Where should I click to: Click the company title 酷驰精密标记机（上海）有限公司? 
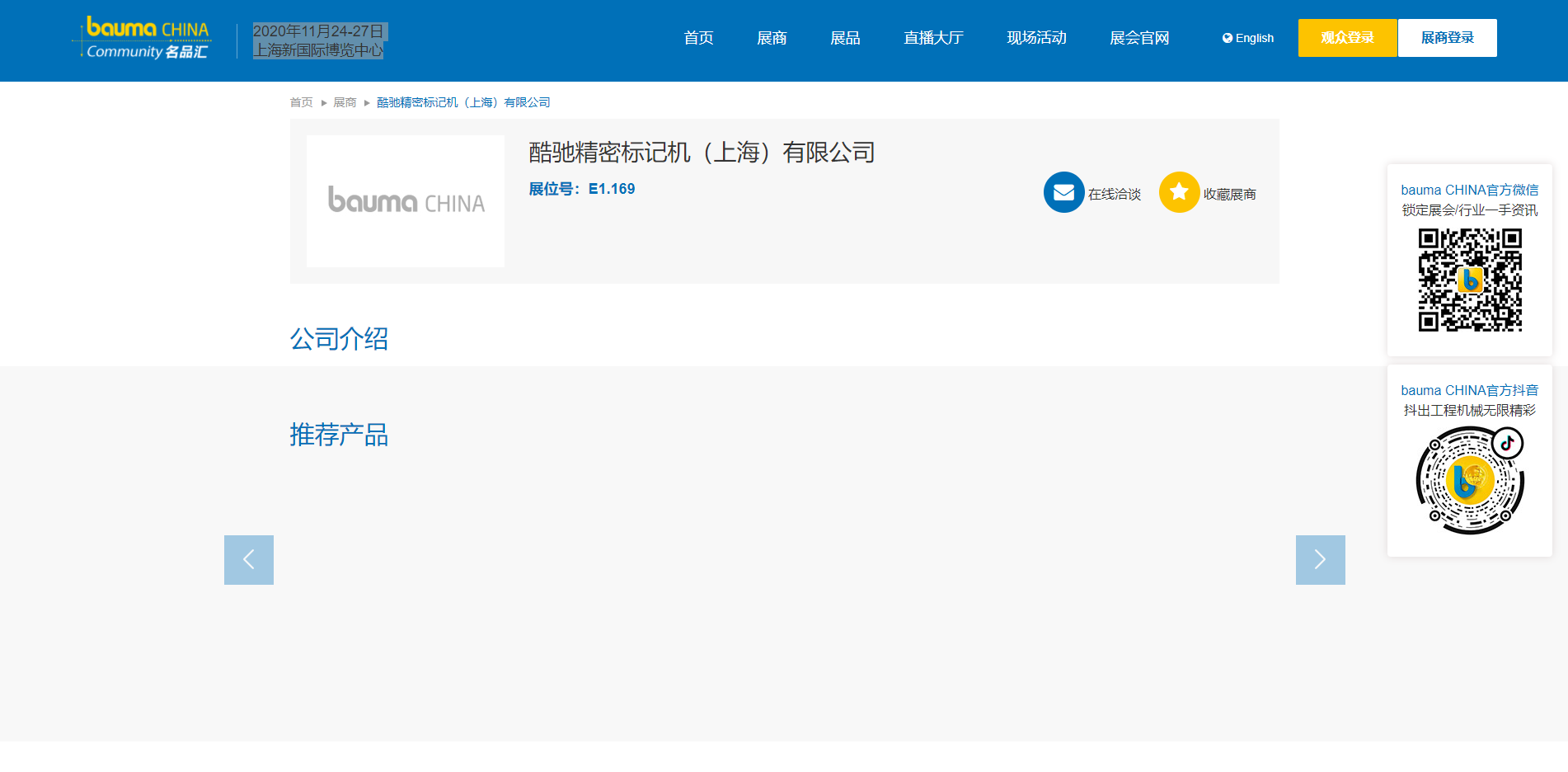702,153
